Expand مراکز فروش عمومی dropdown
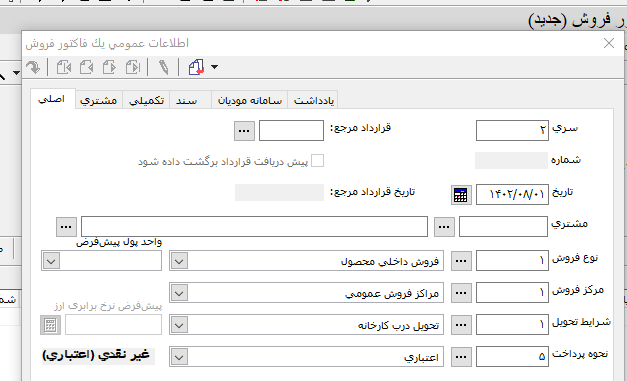The height and width of the screenshot is (381, 627). pyautogui.click(x=179, y=293)
